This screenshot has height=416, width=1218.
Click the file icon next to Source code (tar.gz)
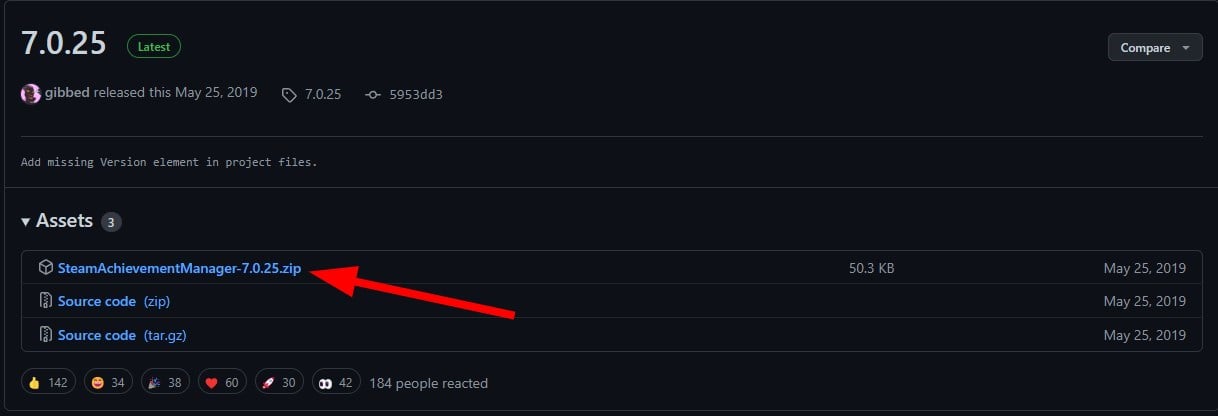(x=45, y=335)
